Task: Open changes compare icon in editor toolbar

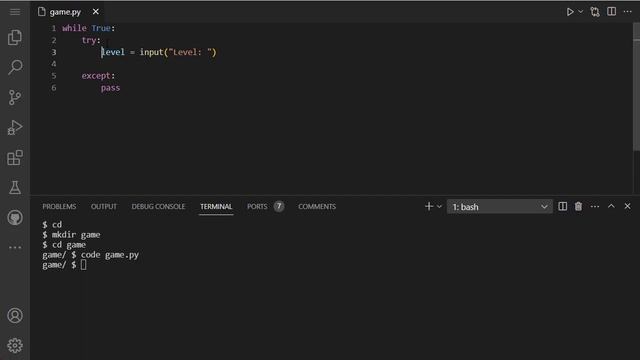Action: [595, 12]
